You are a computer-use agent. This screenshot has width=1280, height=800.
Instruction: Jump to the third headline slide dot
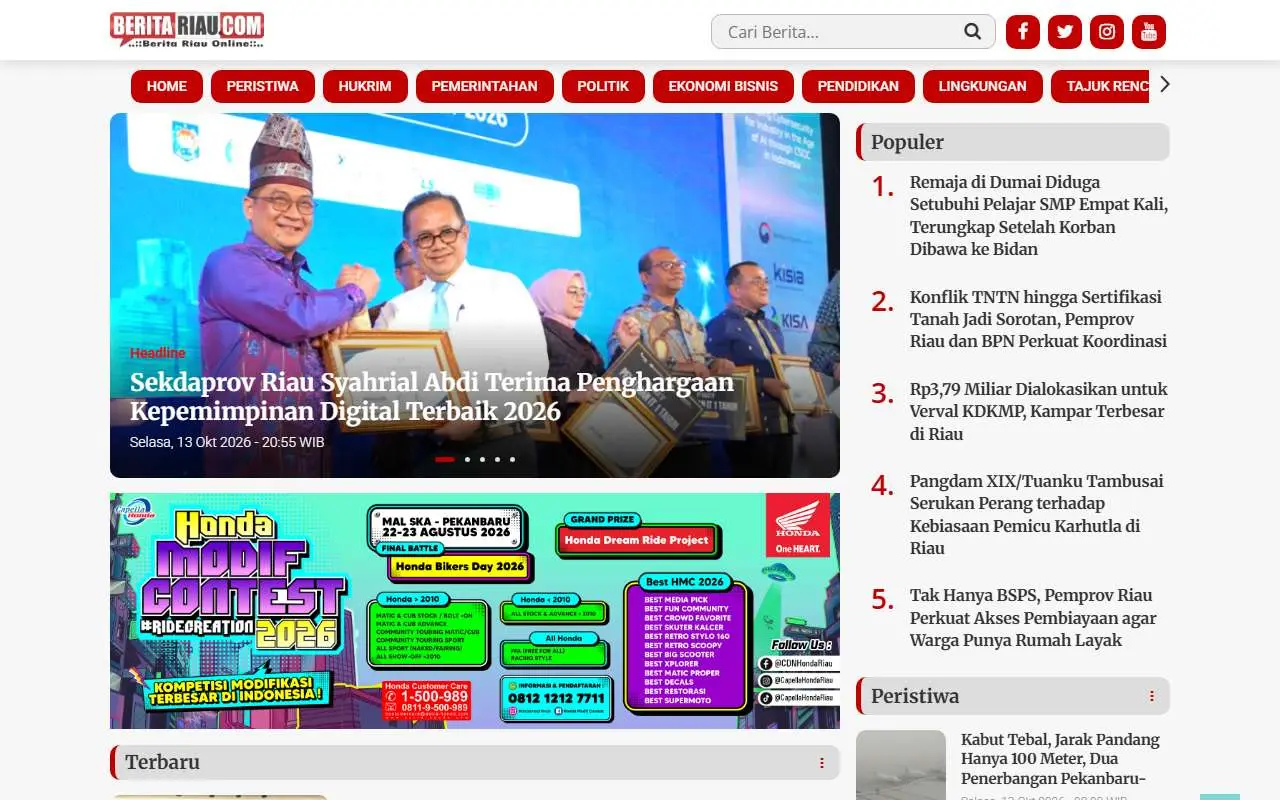[482, 459]
